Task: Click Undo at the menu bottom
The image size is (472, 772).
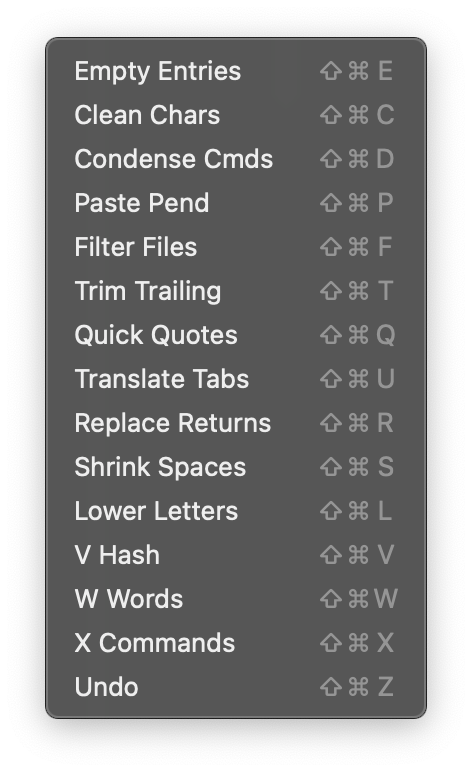Action: 236,687
